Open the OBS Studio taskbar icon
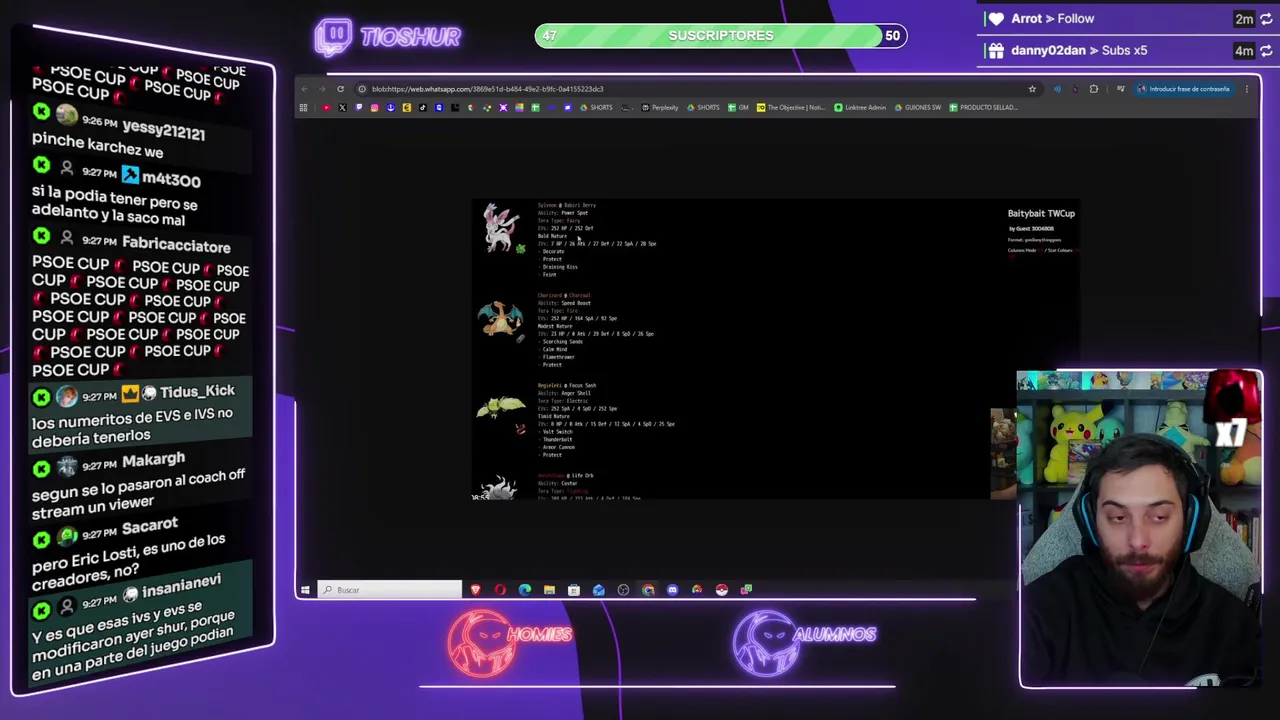Screen dimensions: 1280x720 click(x=623, y=590)
